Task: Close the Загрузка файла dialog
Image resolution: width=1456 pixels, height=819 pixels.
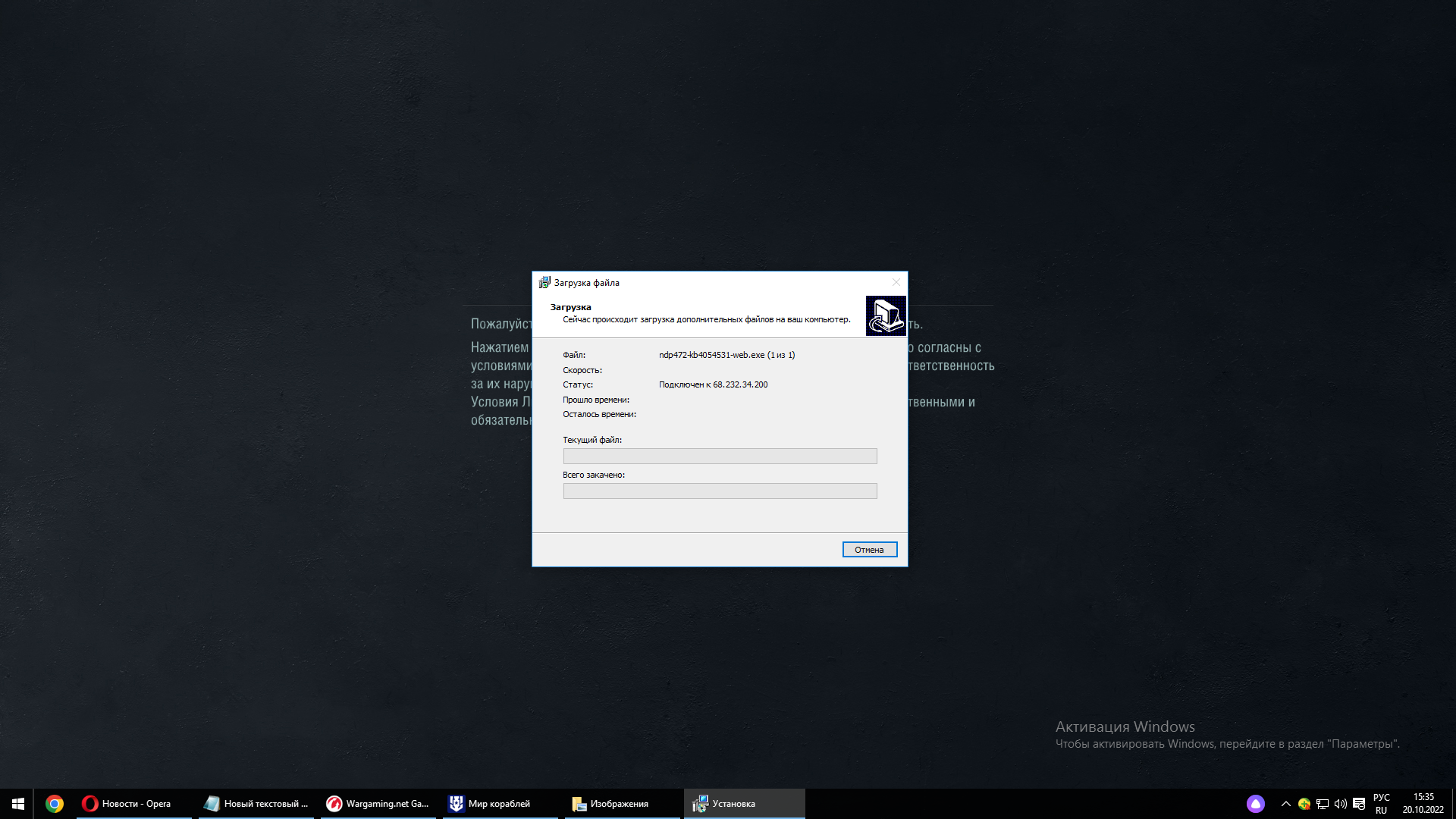Action: (896, 282)
